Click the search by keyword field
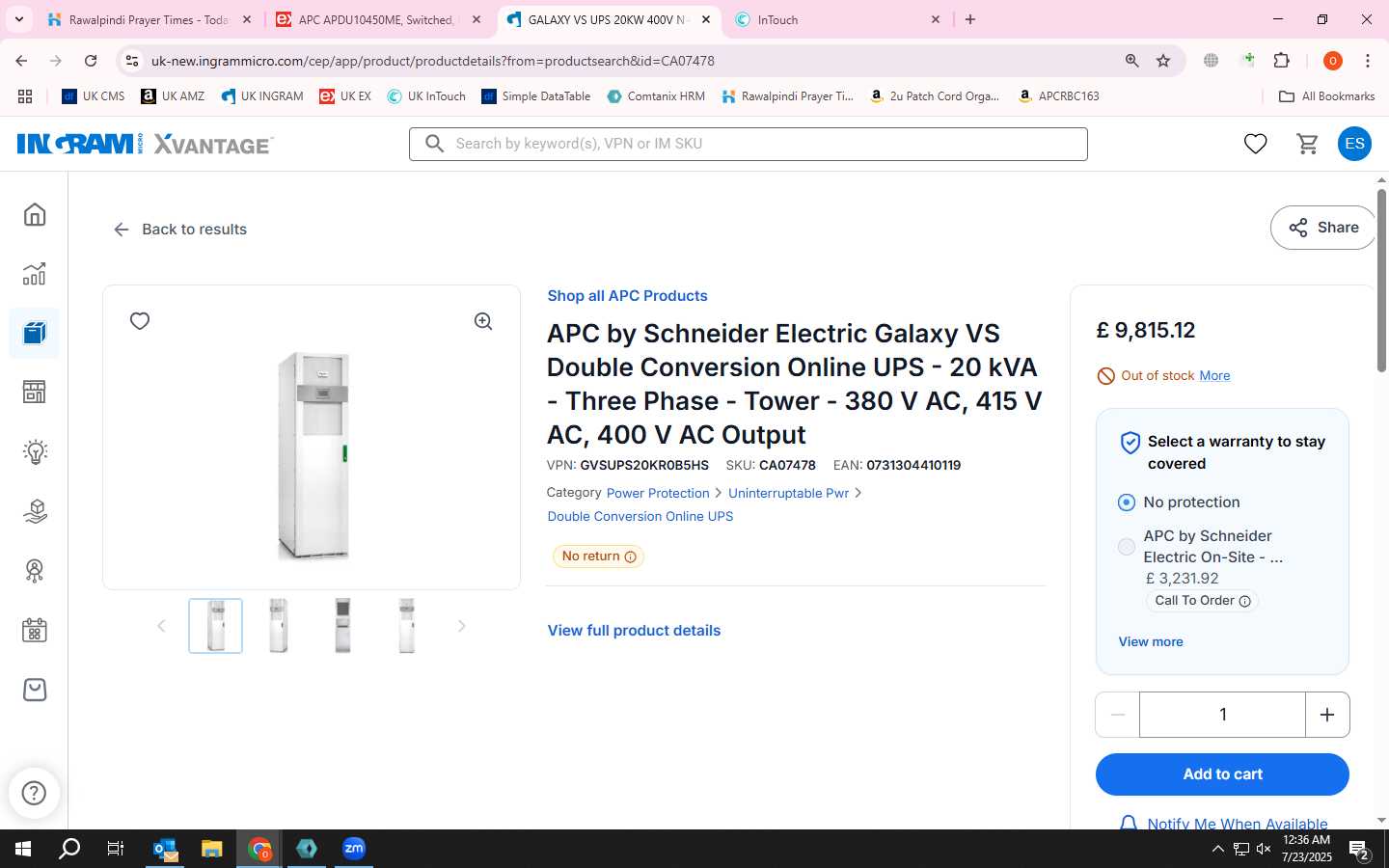 coord(749,144)
